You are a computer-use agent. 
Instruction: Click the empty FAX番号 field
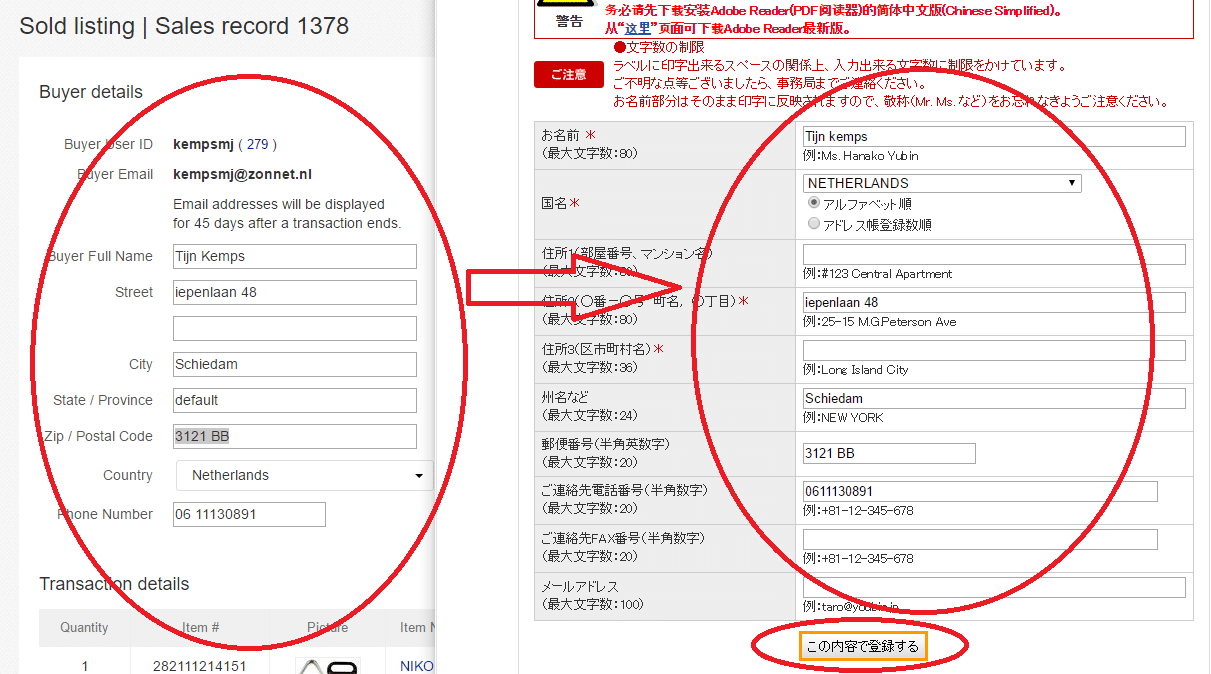tap(980, 539)
